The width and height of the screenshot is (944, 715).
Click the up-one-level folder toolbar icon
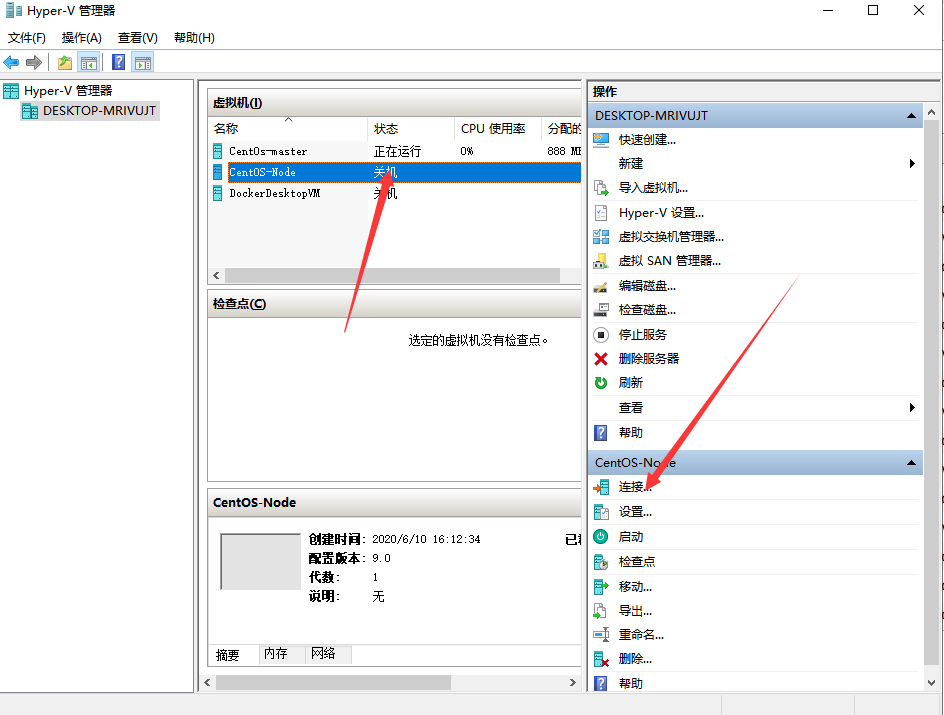[x=65, y=62]
